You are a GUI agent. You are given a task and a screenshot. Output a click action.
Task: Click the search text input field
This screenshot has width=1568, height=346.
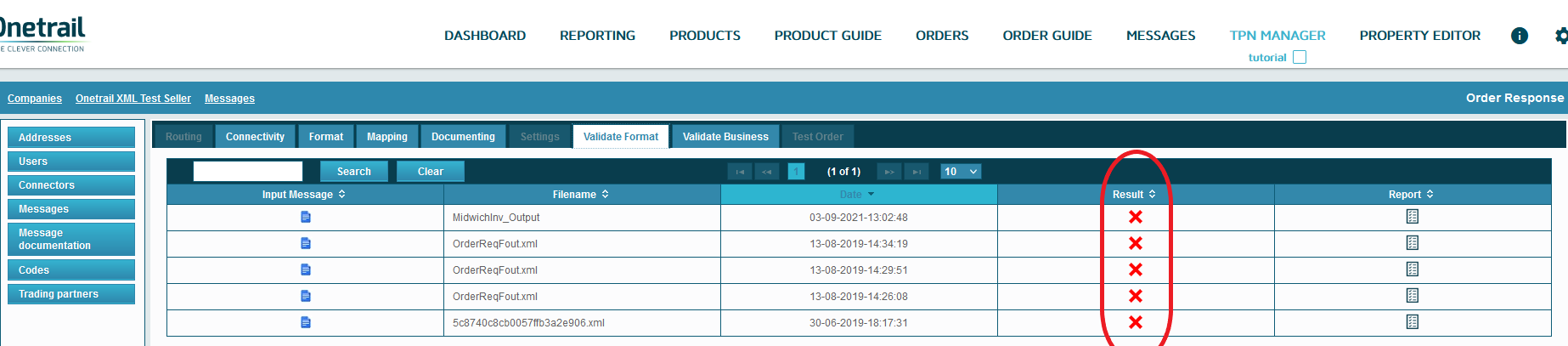[248, 172]
